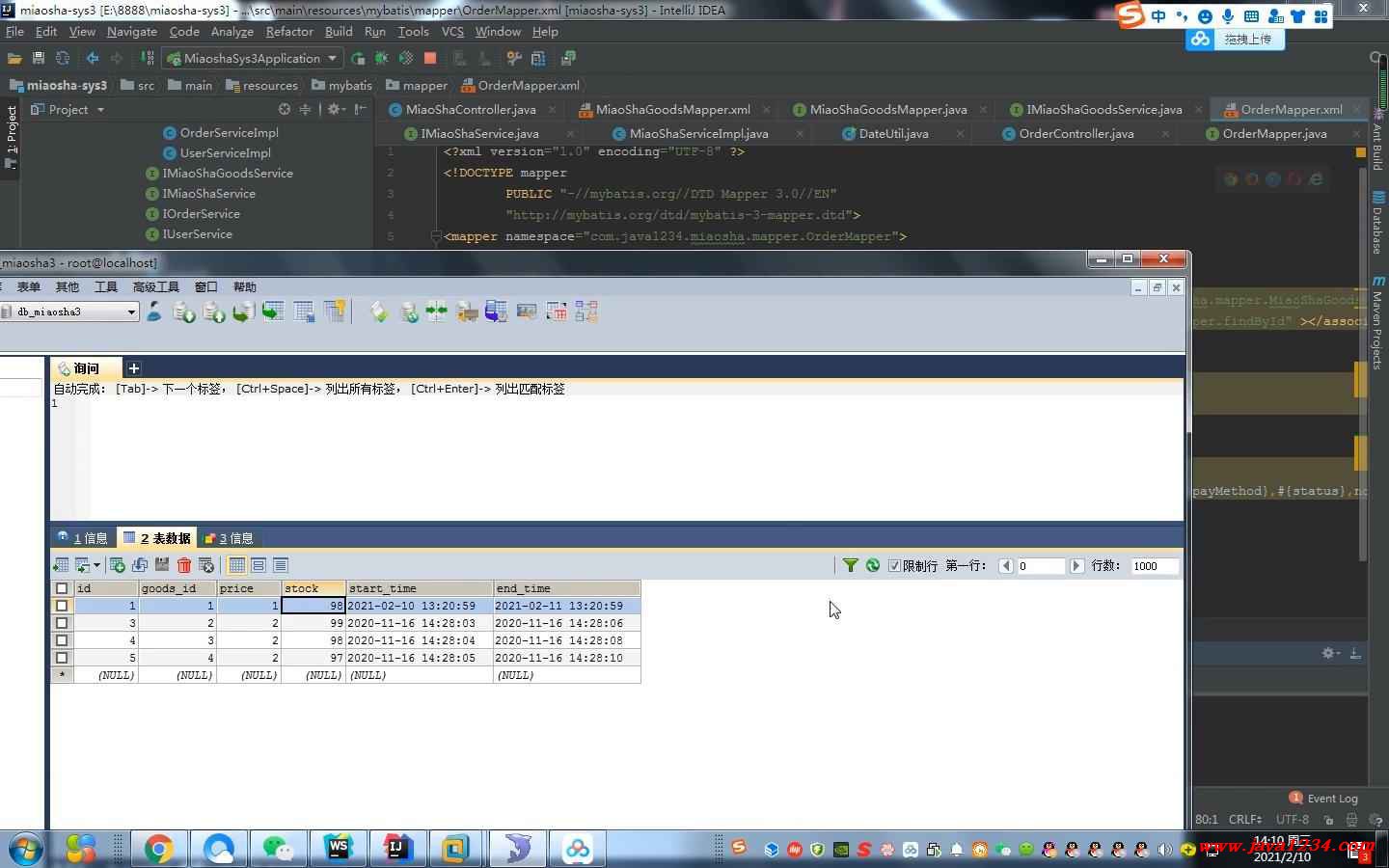The width and height of the screenshot is (1389, 868).
Task: Start debugging with the green bug icon
Action: click(x=382, y=59)
